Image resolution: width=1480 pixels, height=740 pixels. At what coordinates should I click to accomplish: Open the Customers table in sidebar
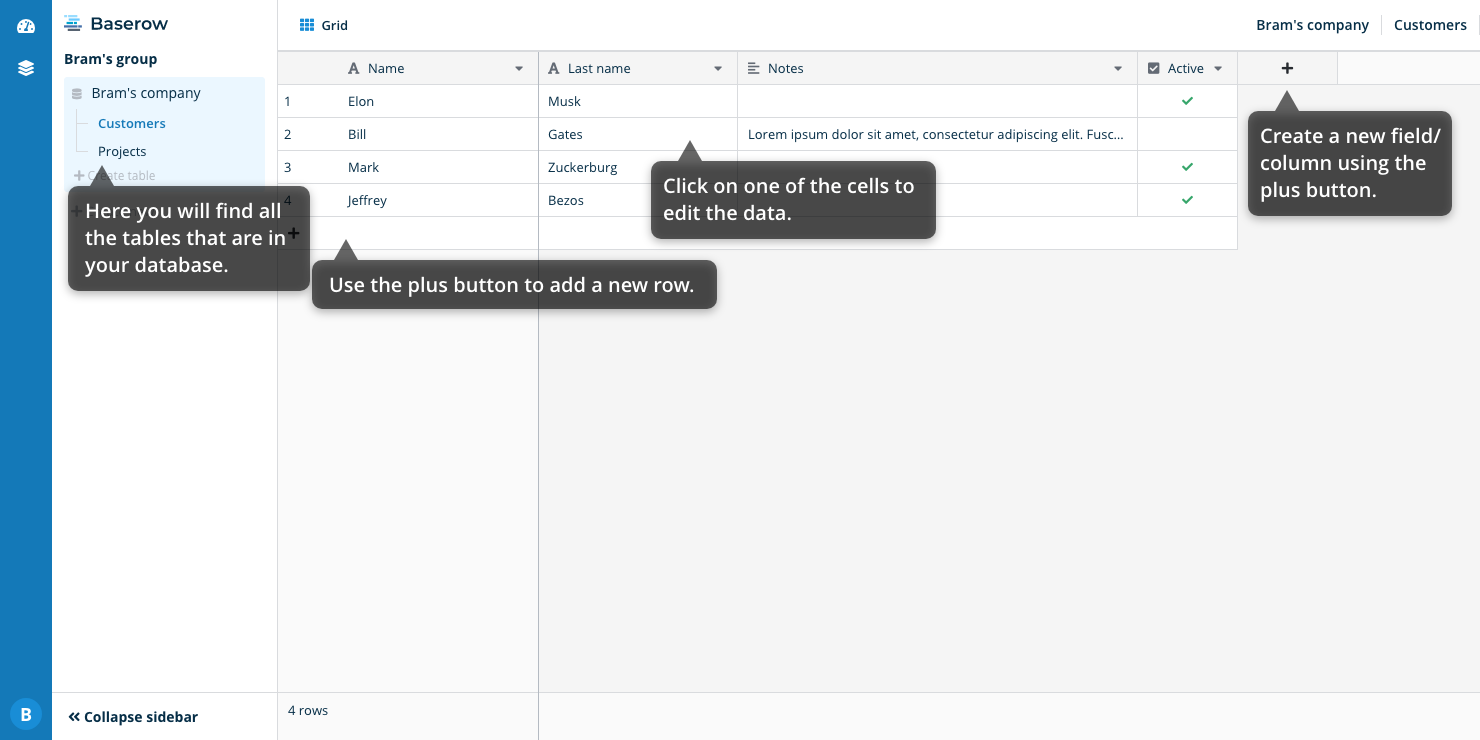(x=132, y=124)
